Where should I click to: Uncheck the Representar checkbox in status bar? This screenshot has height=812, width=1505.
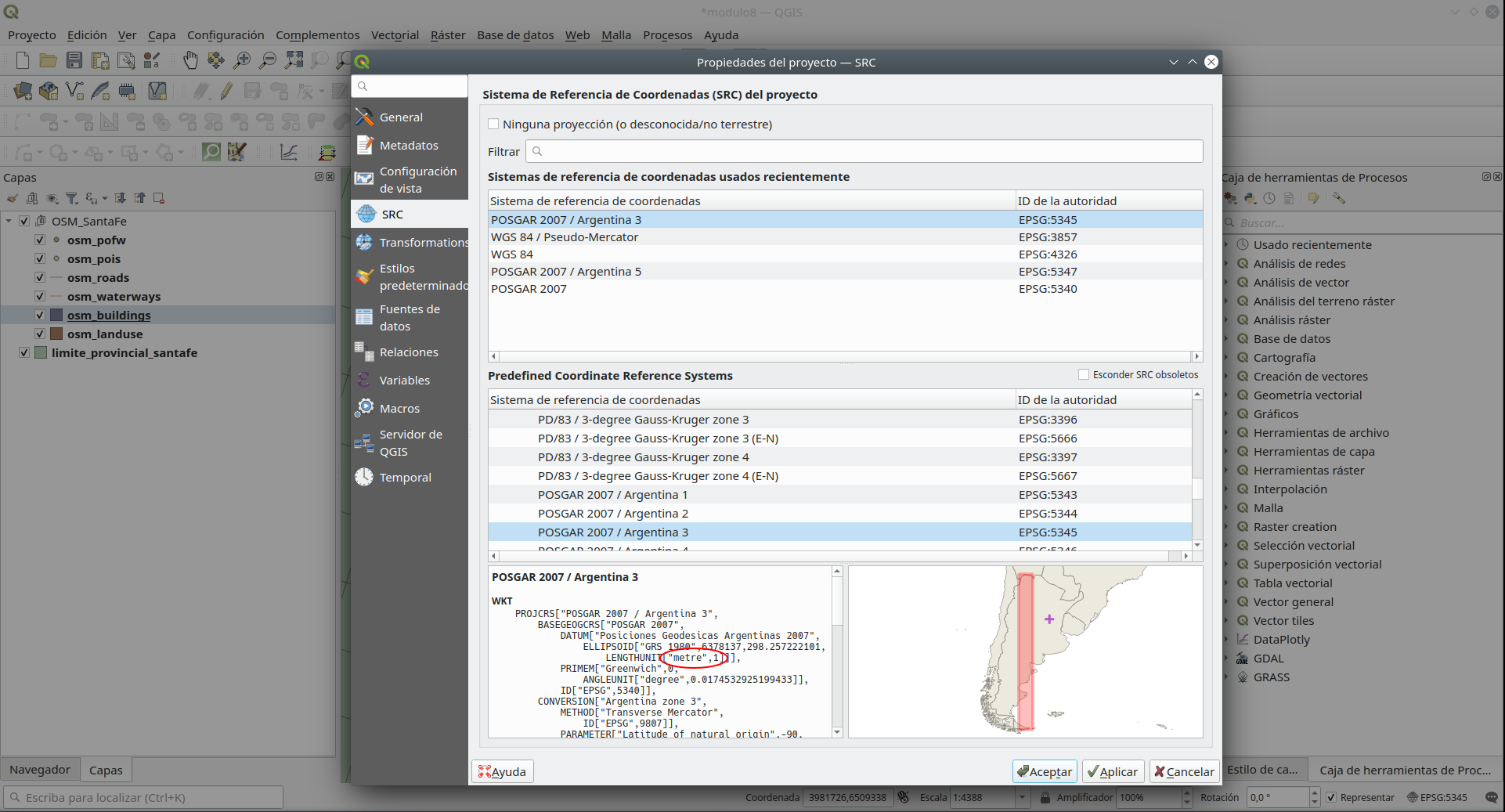[1331, 797]
